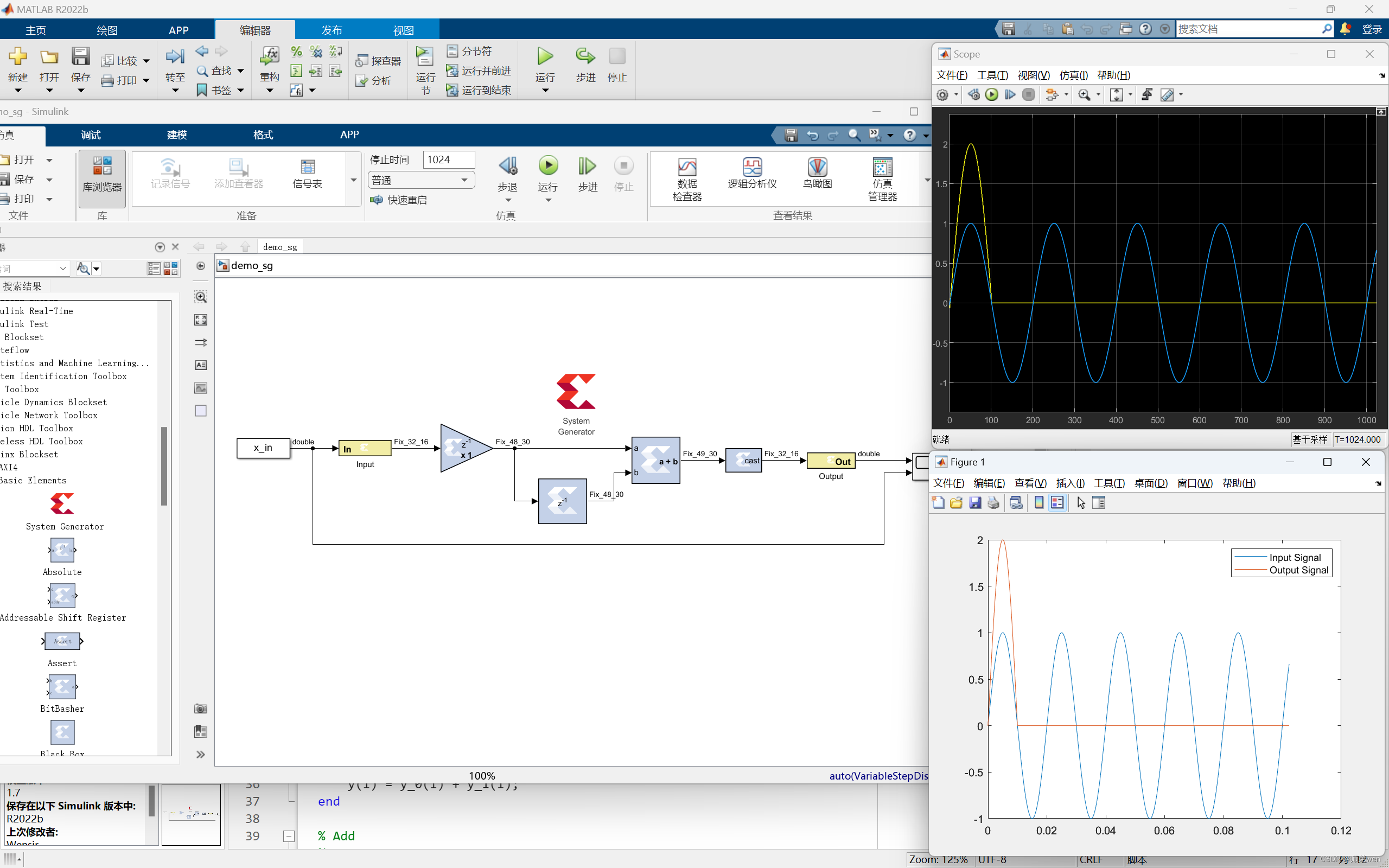Switch to the 建模 tab in Simulink
Viewport: 1389px width, 868px height.
pyautogui.click(x=177, y=135)
